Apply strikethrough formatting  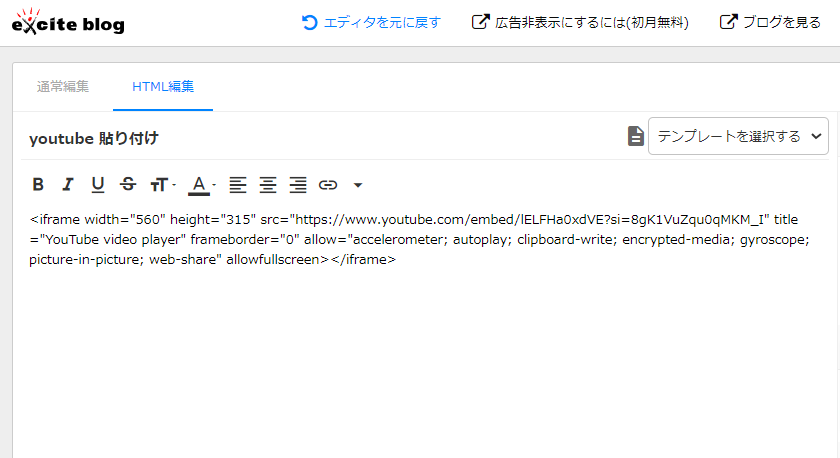pos(128,185)
